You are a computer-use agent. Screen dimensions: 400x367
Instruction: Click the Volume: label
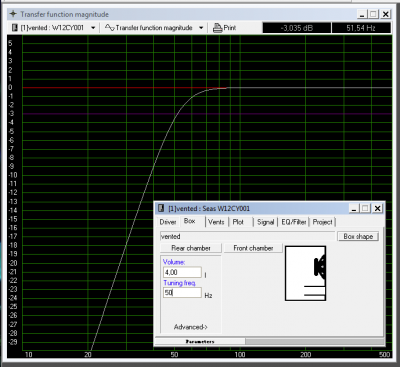(x=174, y=262)
